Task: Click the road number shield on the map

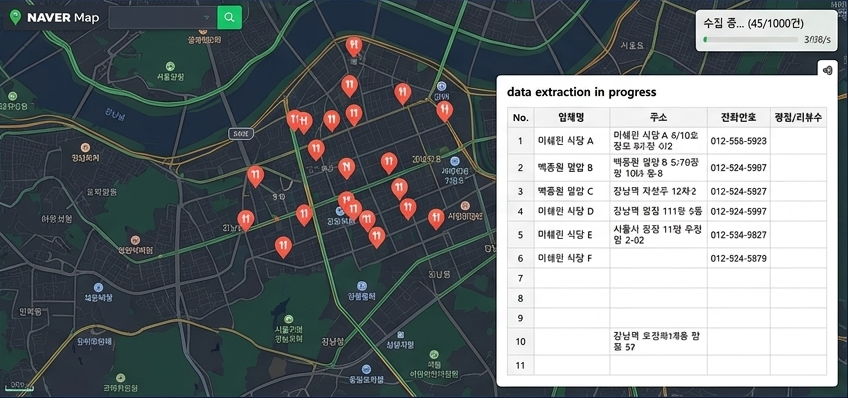Action: click(x=241, y=134)
